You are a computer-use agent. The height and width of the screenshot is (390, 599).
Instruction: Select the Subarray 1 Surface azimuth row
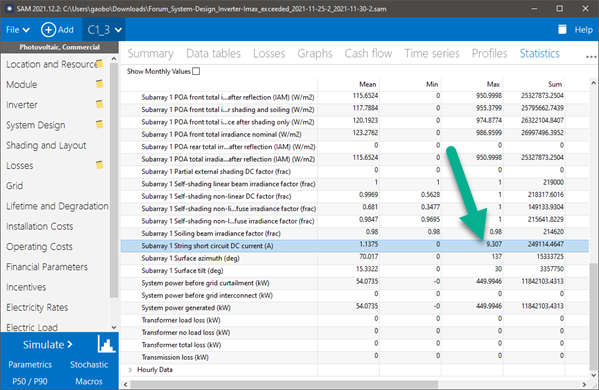tap(355, 258)
